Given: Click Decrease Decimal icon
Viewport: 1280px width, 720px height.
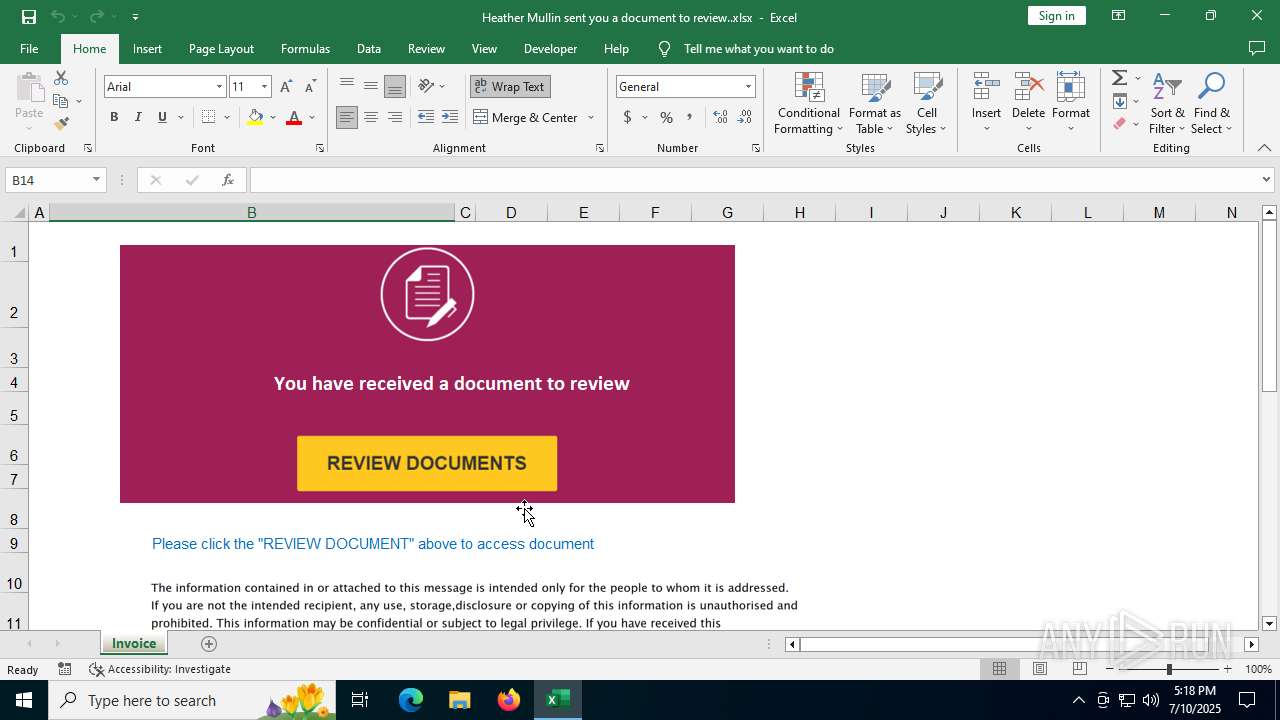Looking at the screenshot, I should [744, 117].
